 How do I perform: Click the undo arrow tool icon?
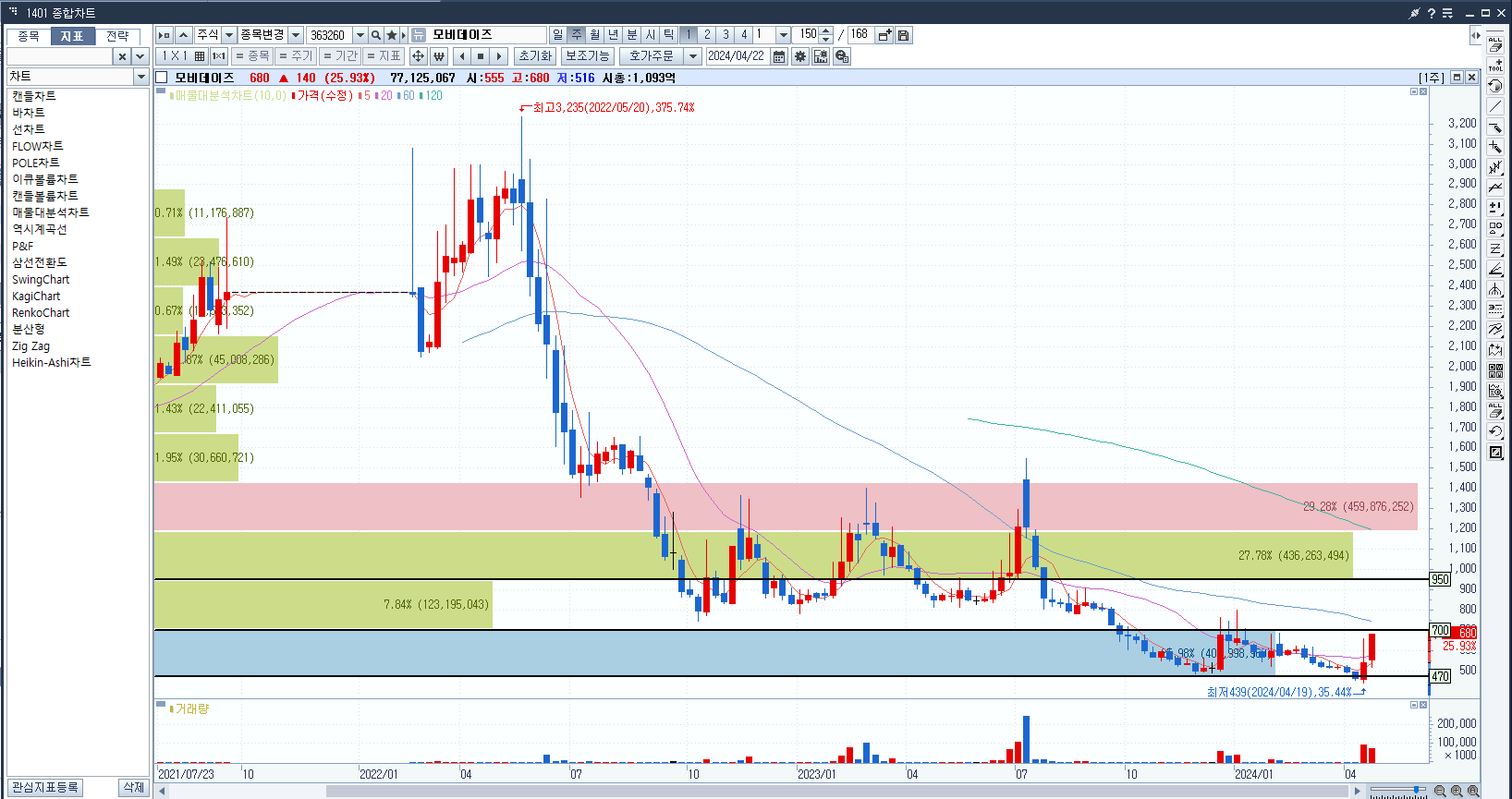(x=1495, y=431)
